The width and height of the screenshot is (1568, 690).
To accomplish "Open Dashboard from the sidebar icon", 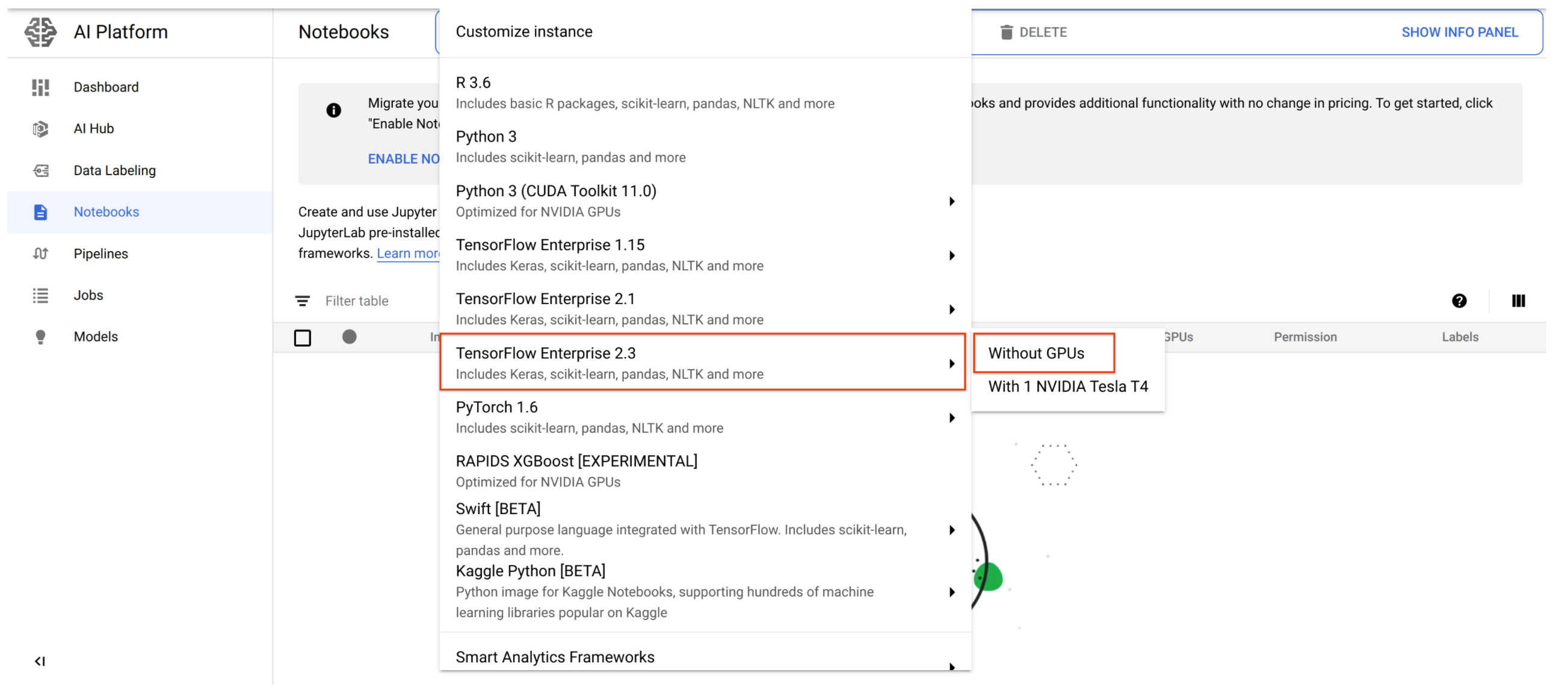I will [40, 87].
